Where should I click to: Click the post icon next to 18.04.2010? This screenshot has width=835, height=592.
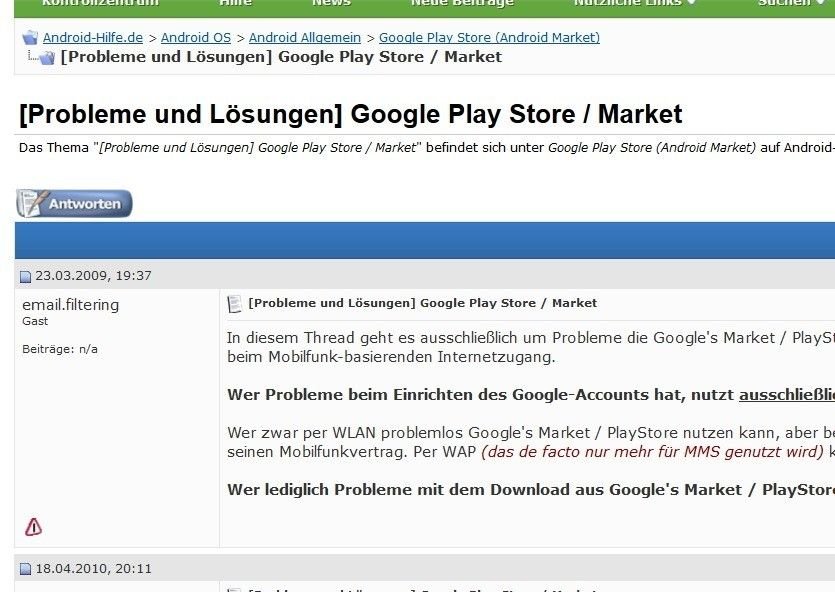pyautogui.click(x=26, y=569)
